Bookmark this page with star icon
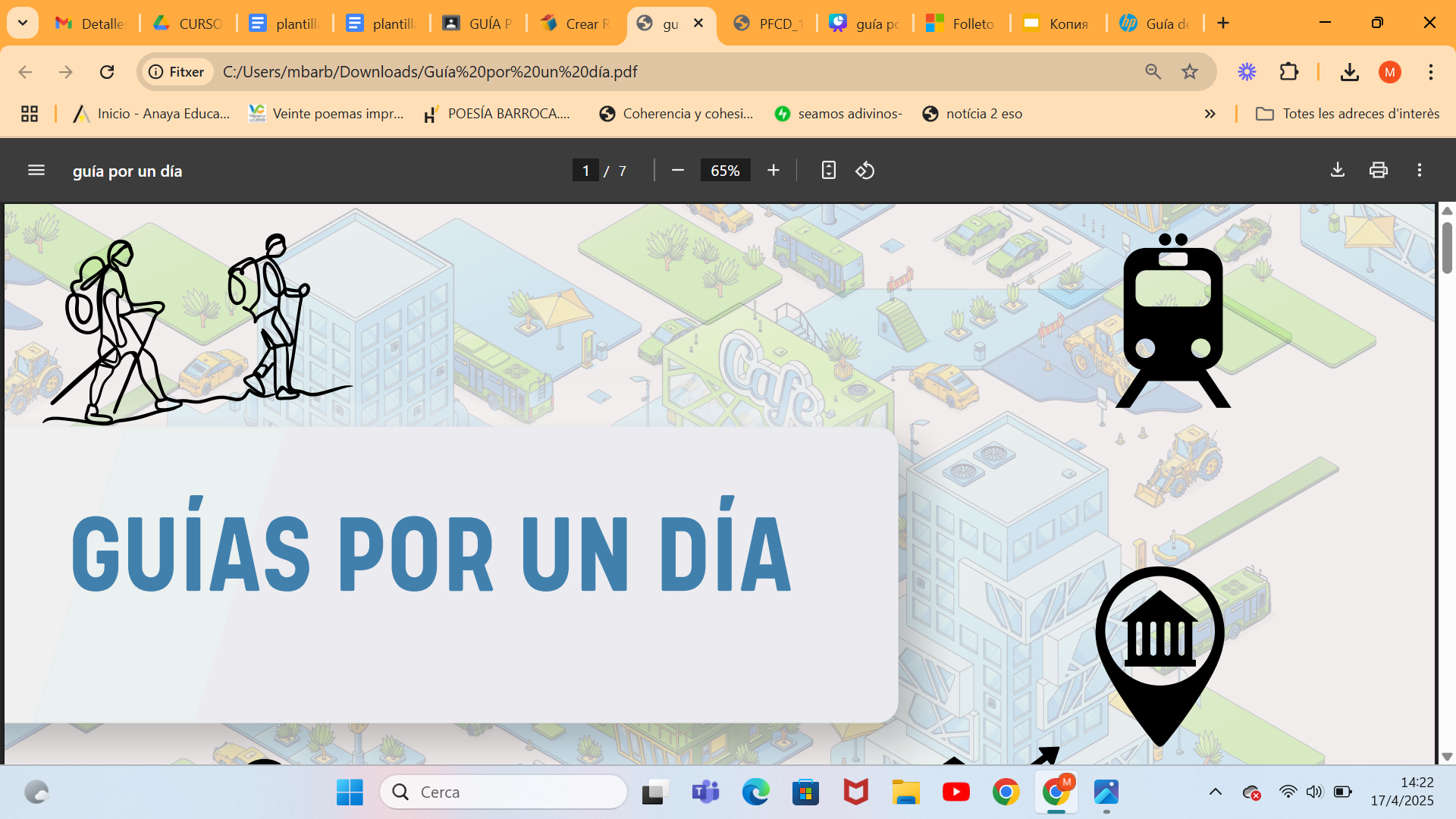Screen dimensions: 1456x819 (x=1190, y=72)
